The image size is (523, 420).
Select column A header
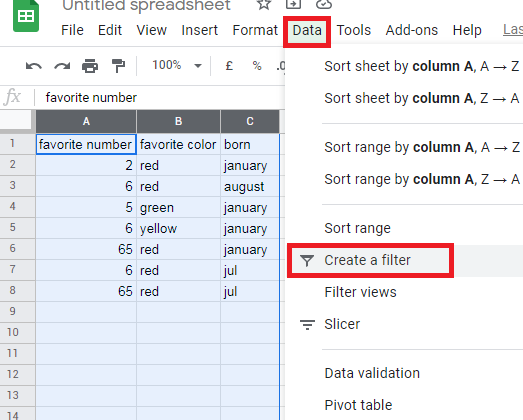coord(86,121)
